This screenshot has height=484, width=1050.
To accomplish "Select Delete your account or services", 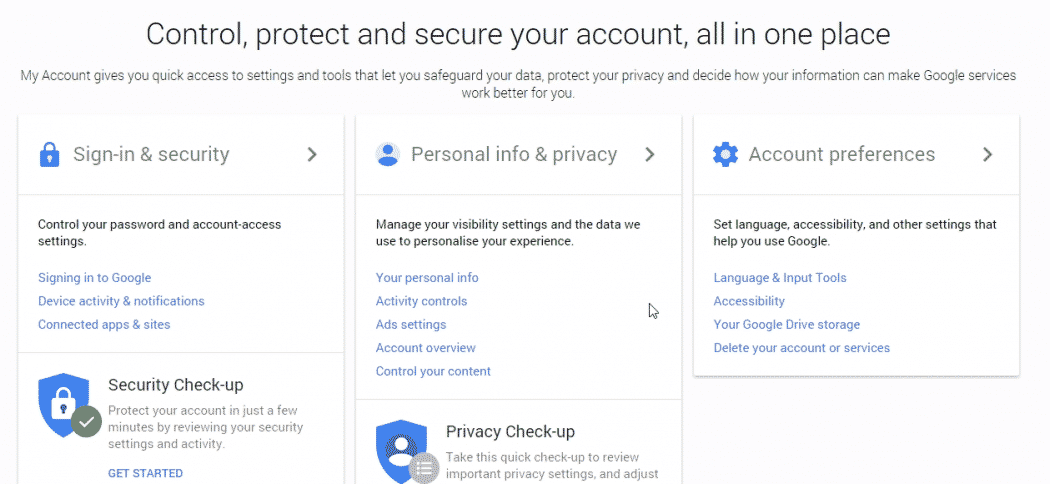I will (802, 348).
